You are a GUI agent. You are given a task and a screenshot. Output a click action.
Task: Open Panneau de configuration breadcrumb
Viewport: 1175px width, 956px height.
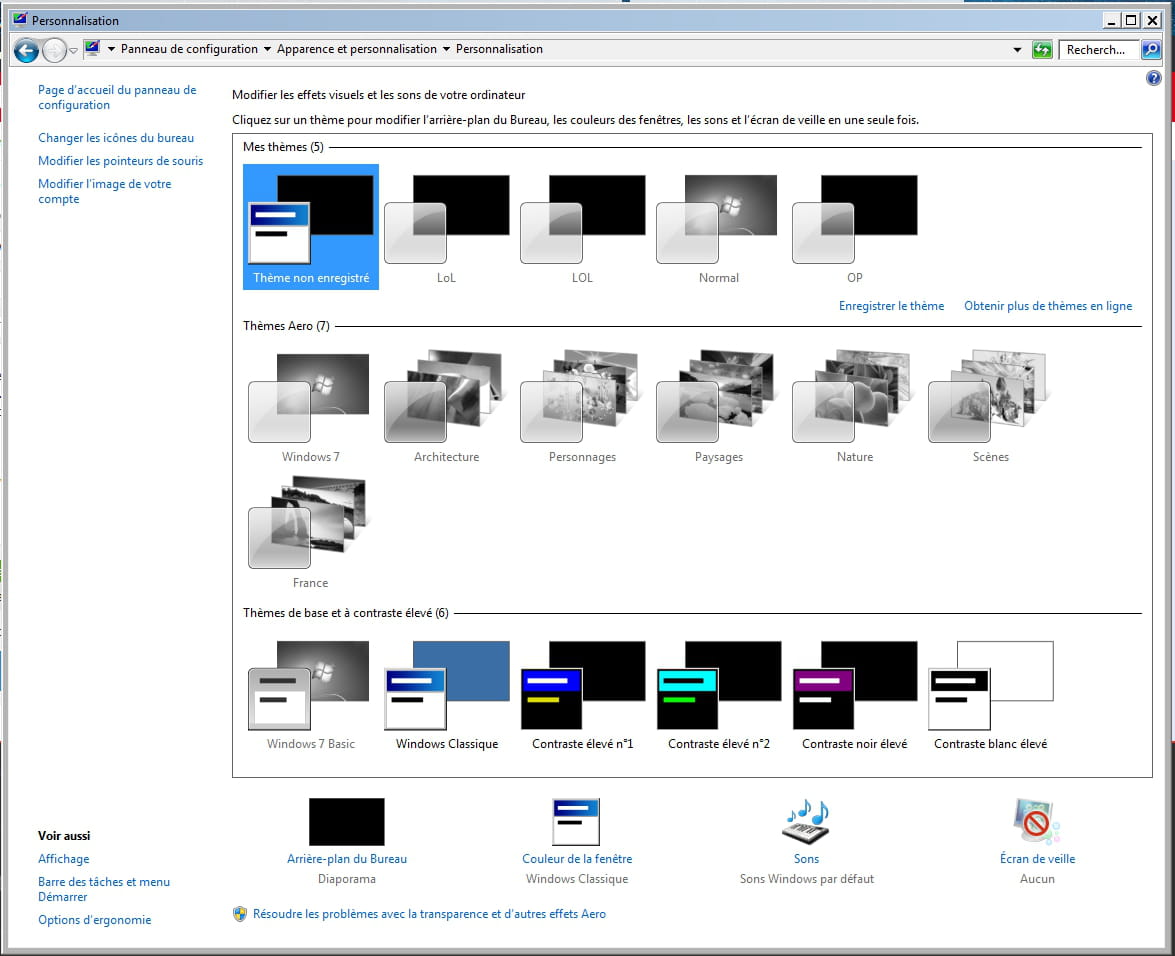tap(190, 49)
